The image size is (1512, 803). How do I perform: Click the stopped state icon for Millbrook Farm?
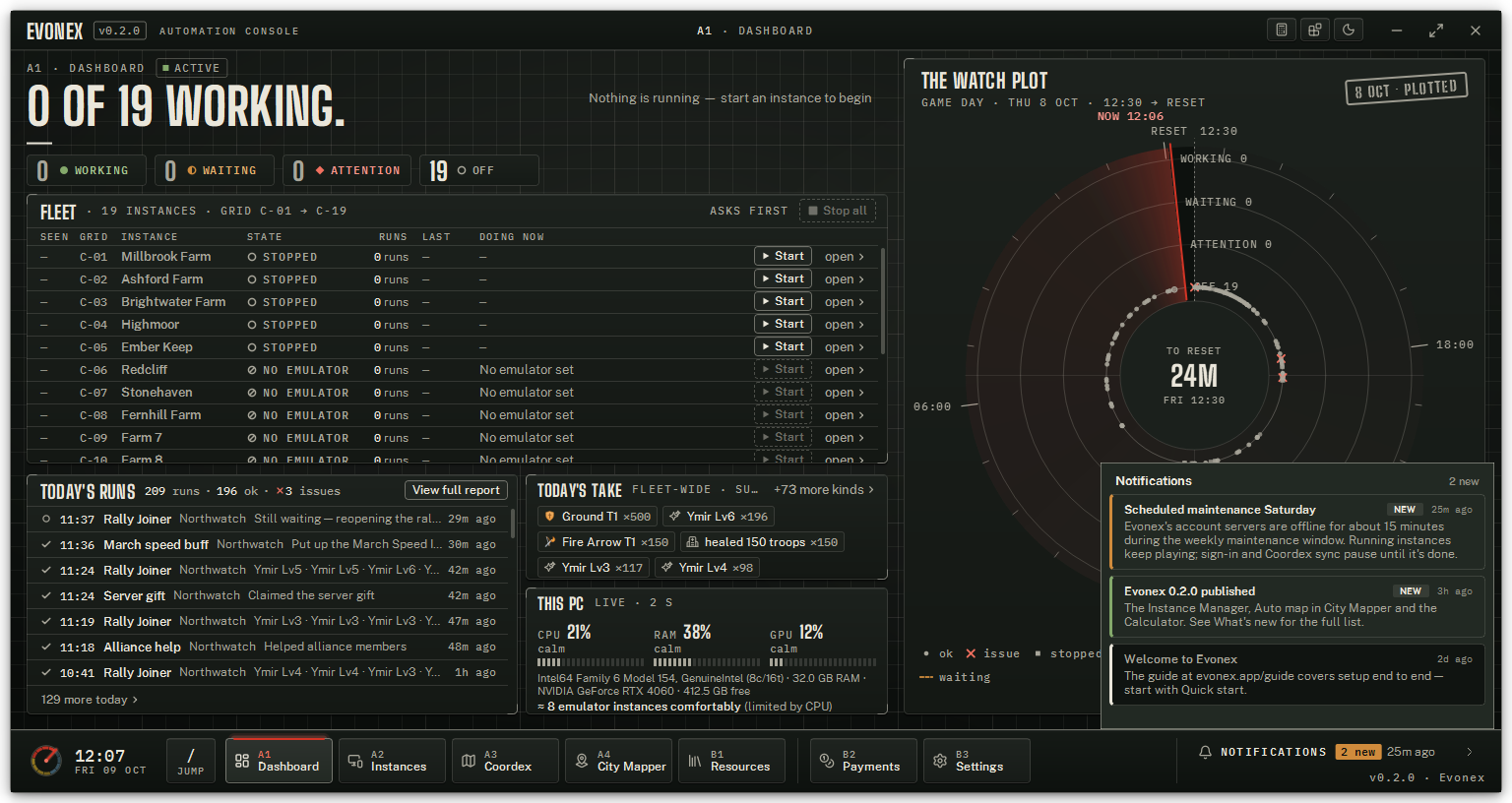[x=252, y=257]
